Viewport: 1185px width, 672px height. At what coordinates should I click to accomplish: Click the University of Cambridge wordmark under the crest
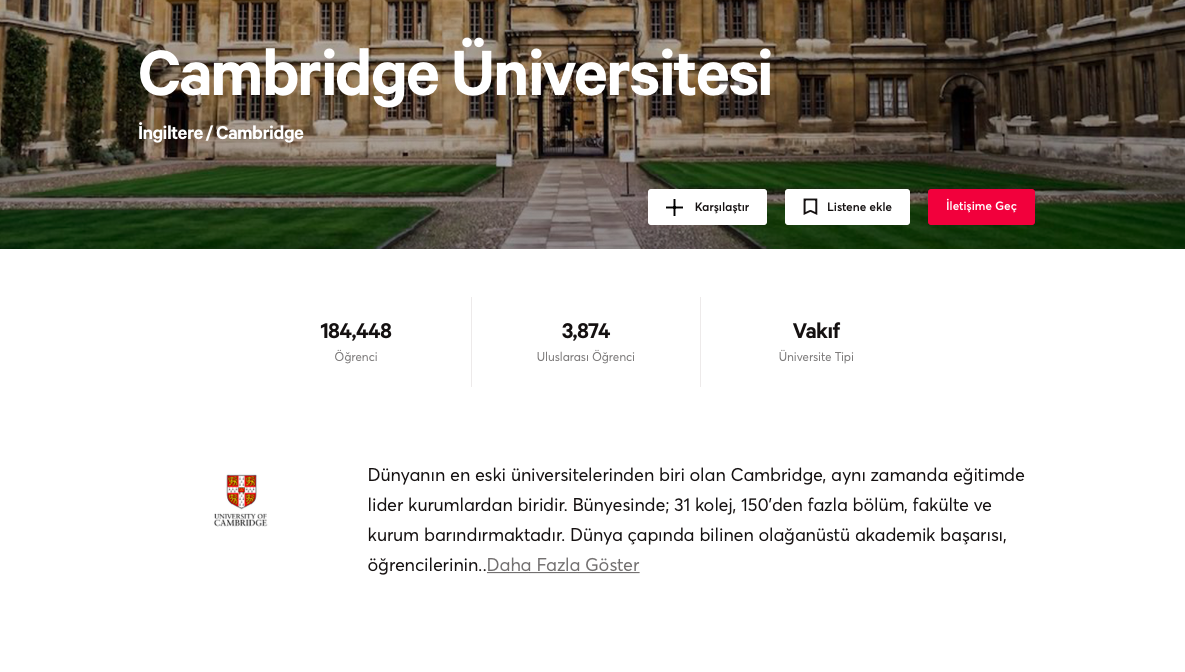(241, 519)
